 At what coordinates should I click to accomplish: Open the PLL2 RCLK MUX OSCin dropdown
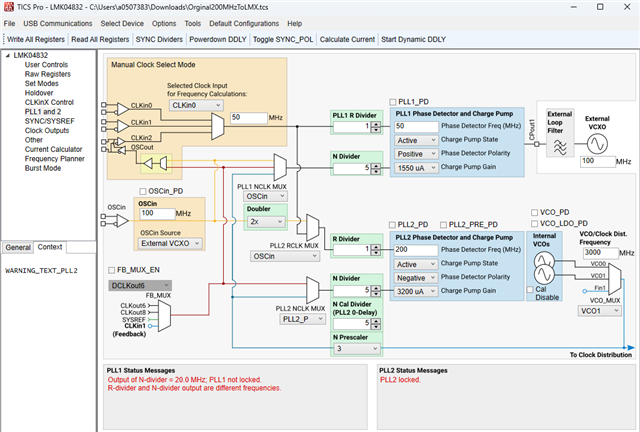[x=285, y=256]
